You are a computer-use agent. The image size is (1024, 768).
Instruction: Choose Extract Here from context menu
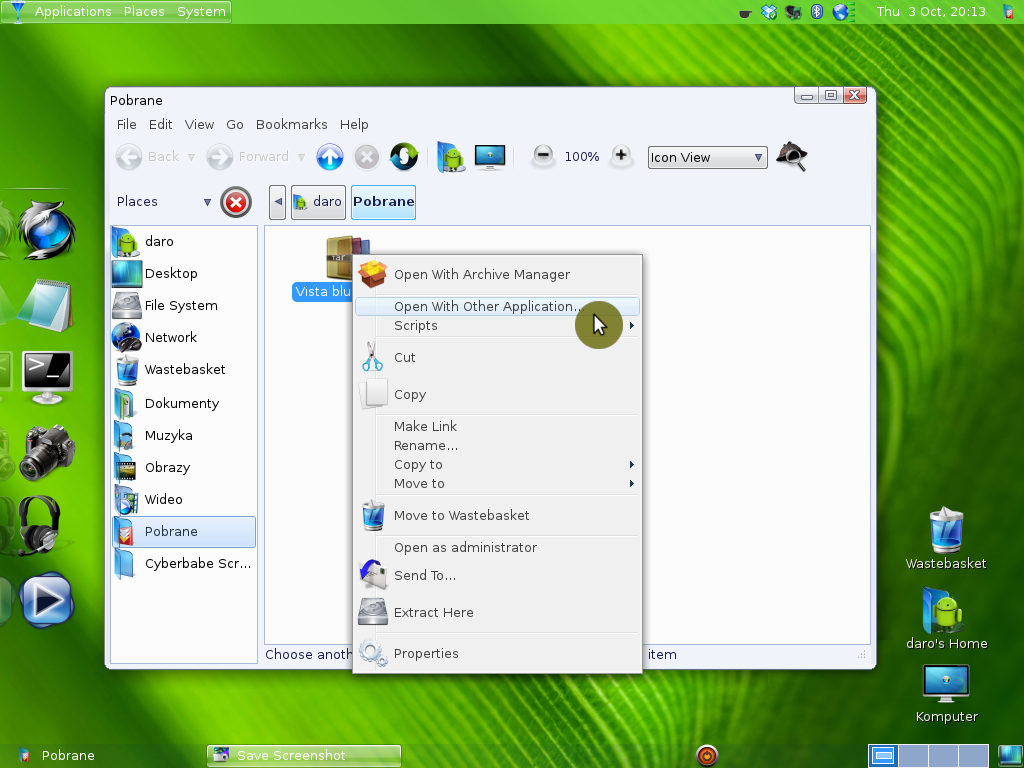click(433, 613)
